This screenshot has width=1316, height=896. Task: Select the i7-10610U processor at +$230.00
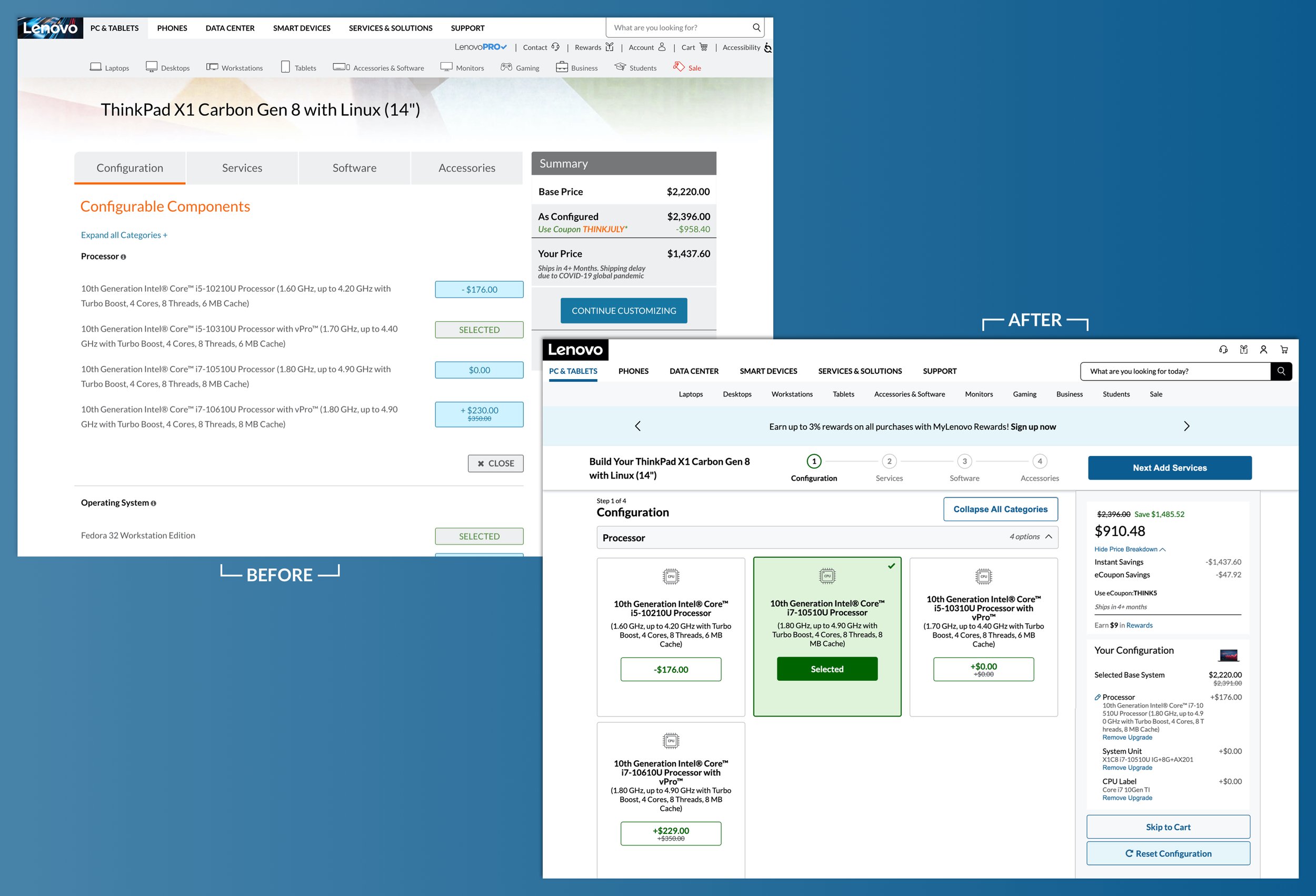[x=479, y=414]
